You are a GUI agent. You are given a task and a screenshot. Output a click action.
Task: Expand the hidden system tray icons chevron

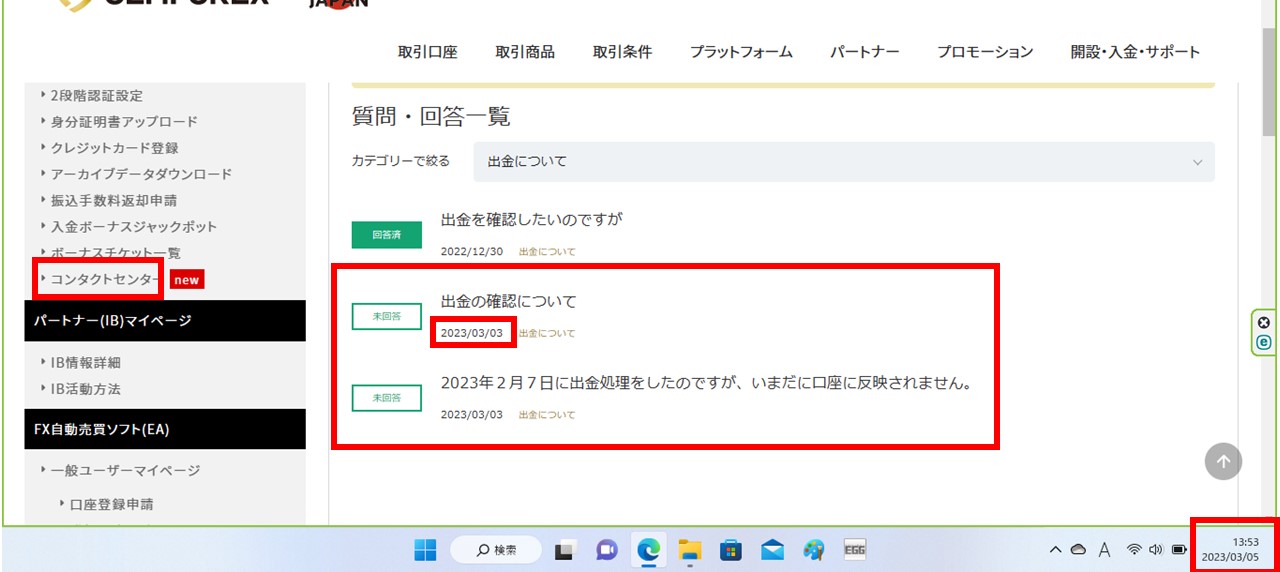click(x=1055, y=549)
